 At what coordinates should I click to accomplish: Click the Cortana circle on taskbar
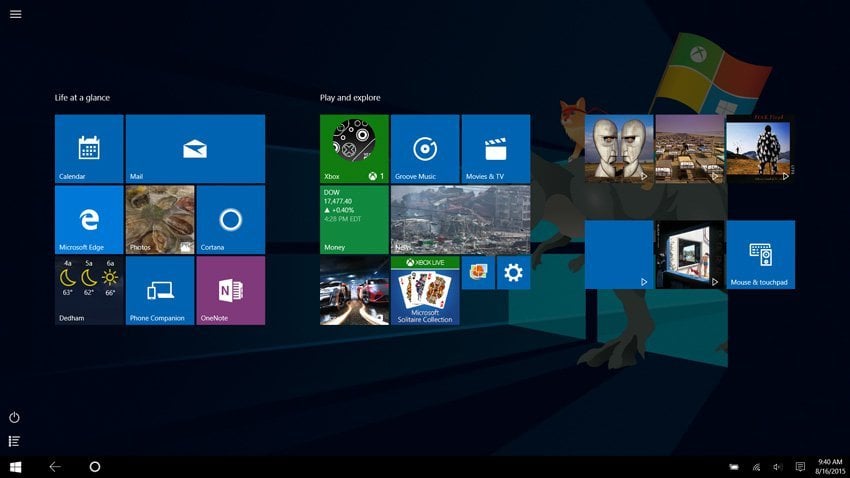pyautogui.click(x=95, y=467)
